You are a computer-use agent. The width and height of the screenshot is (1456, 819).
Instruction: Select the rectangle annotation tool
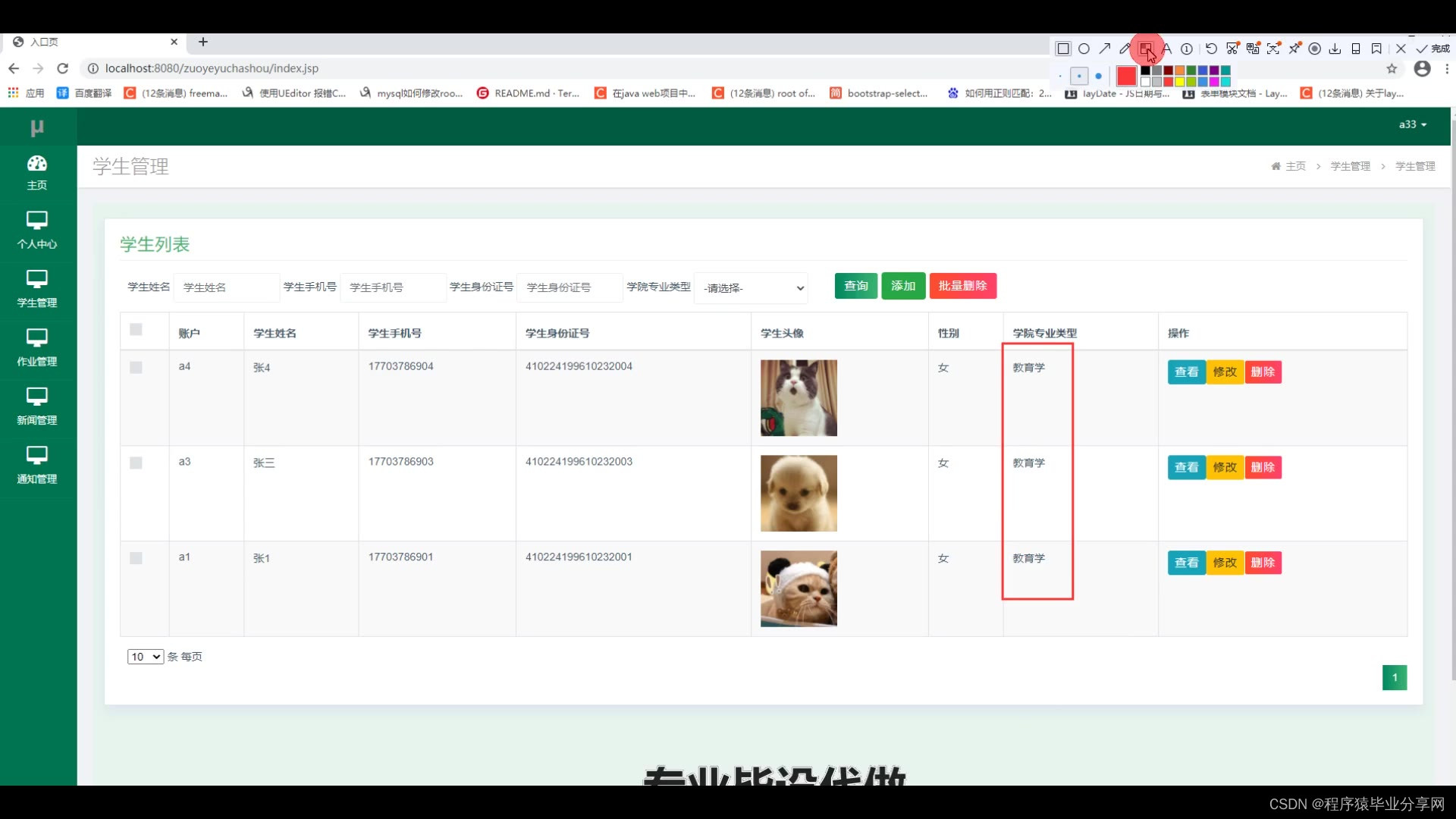(1063, 49)
